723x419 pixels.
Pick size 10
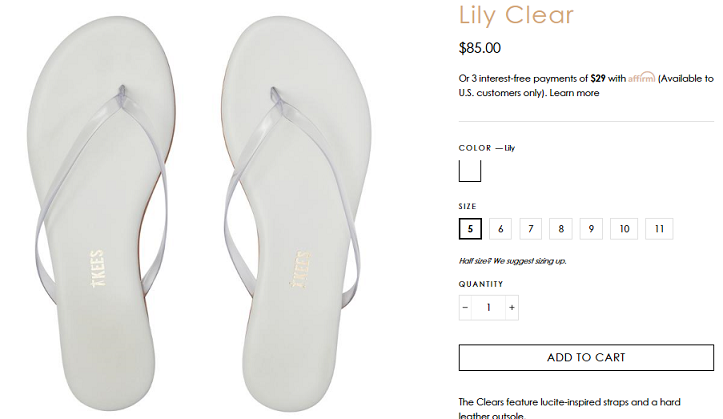click(x=624, y=229)
